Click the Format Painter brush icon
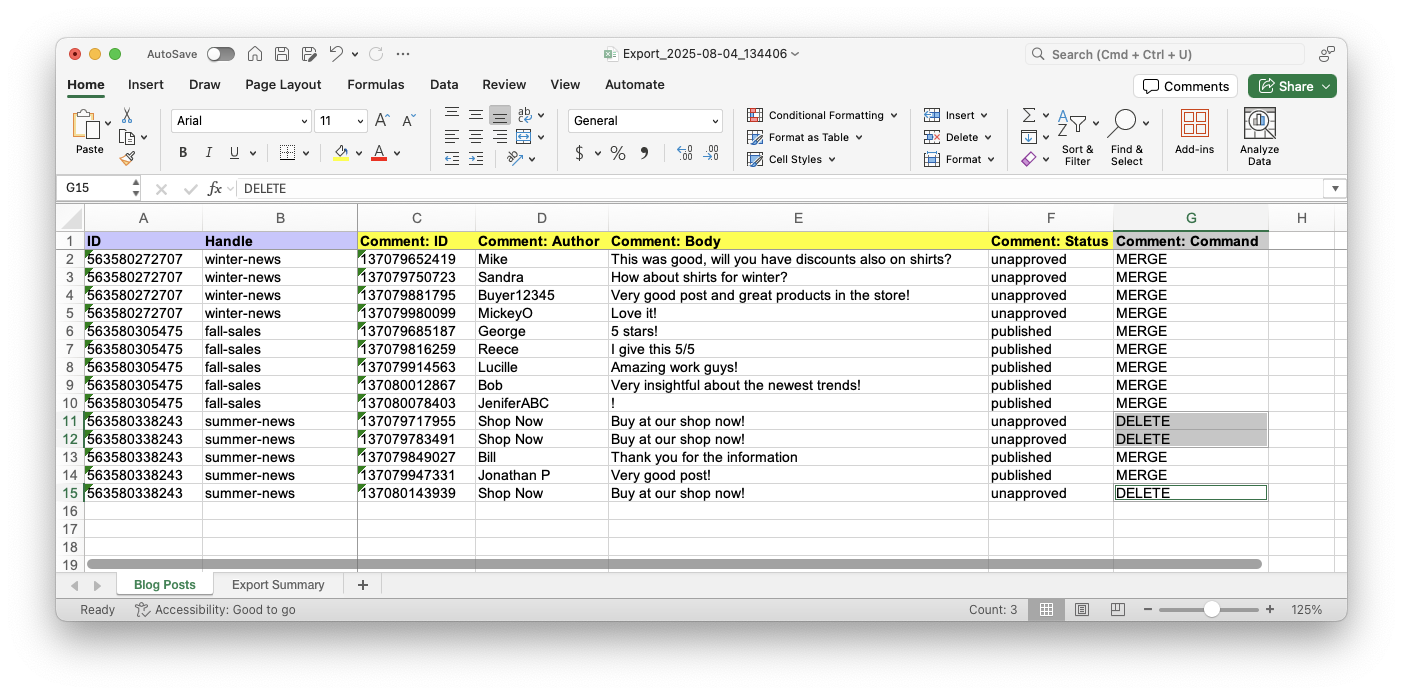Viewport: 1403px width, 695px height. 127,158
